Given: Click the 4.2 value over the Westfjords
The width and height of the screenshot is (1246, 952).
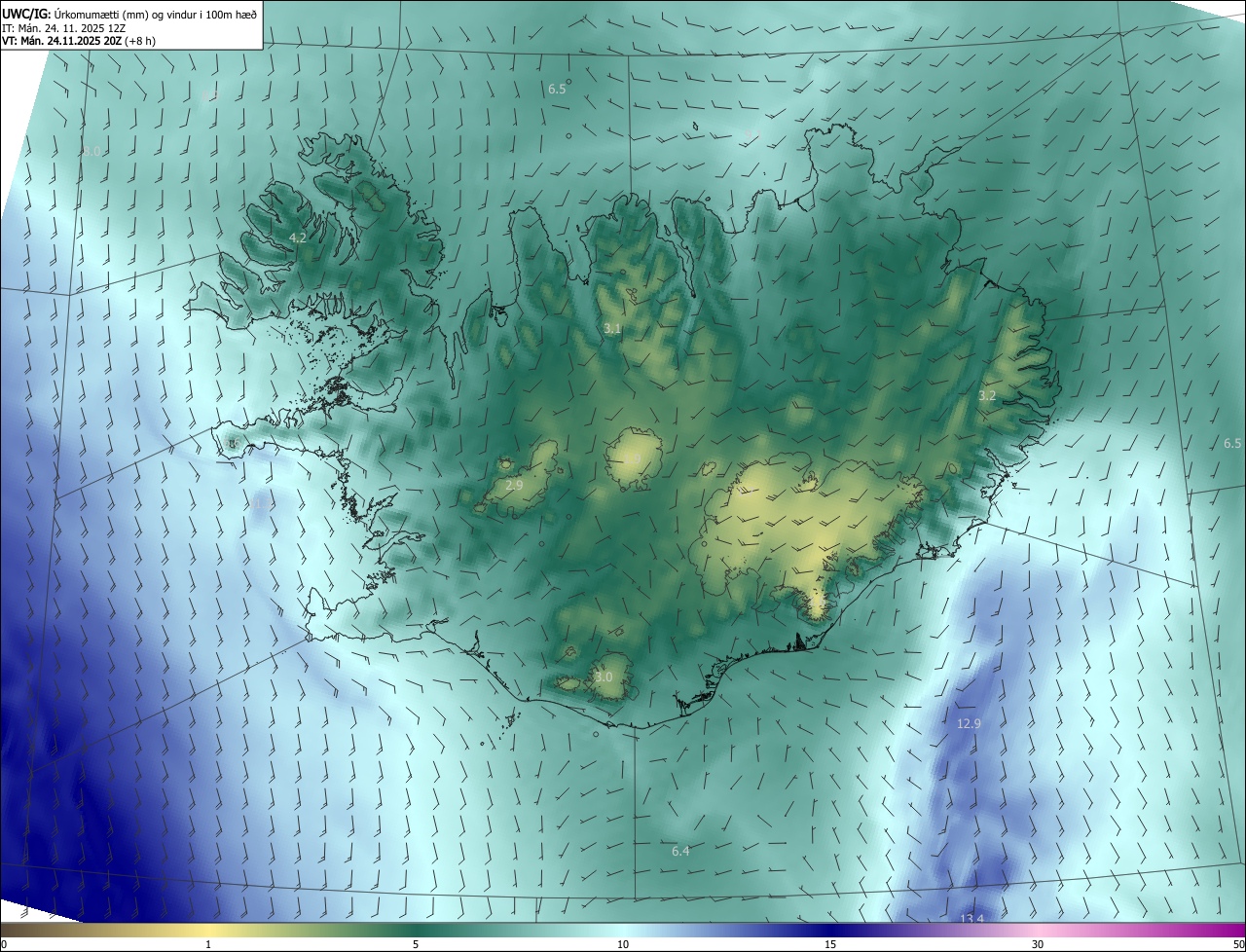Looking at the screenshot, I should 298,238.
